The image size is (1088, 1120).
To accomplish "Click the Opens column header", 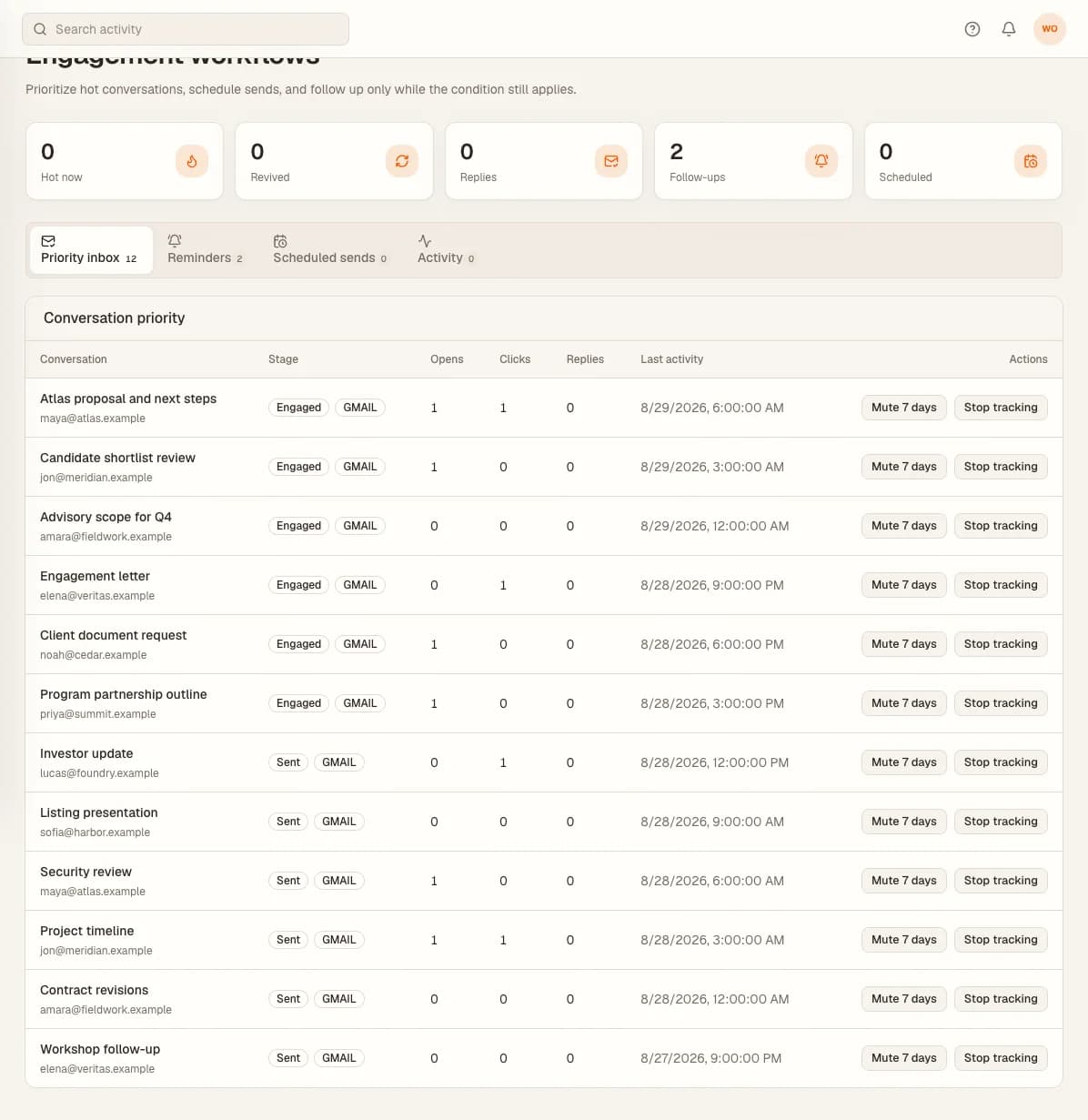I will pyautogui.click(x=447, y=359).
